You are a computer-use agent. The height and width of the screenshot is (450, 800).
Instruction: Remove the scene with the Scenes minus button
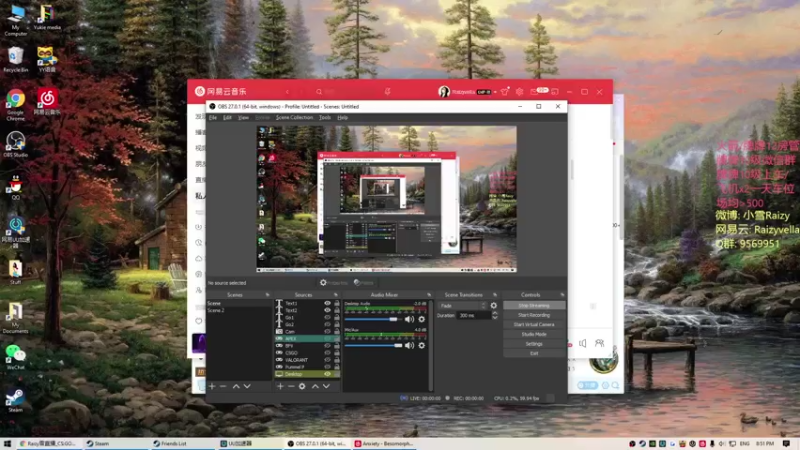[x=223, y=387]
